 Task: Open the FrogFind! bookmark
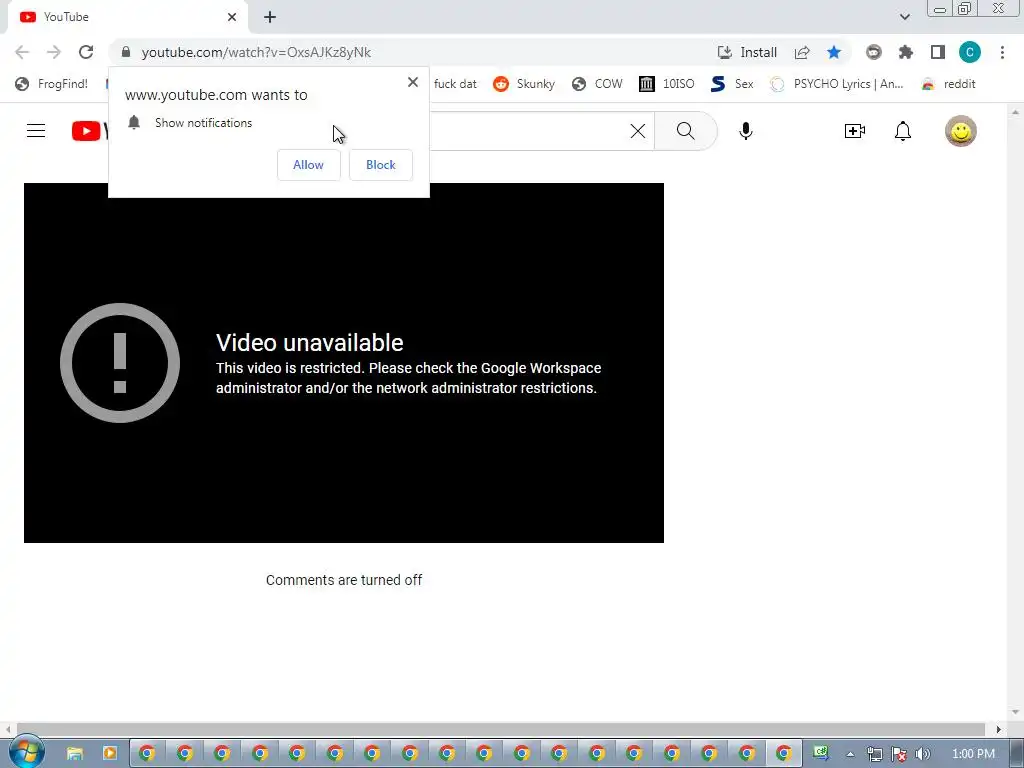click(52, 84)
